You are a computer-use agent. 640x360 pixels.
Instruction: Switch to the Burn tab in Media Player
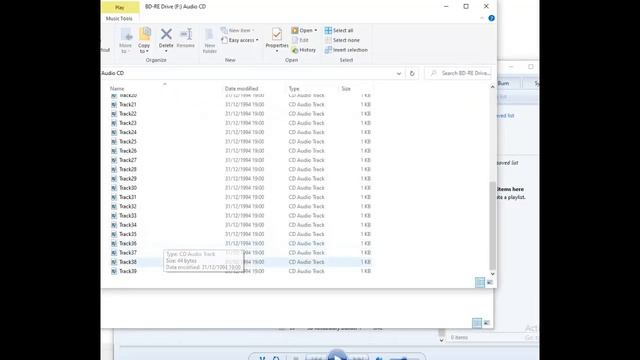[x=504, y=83]
